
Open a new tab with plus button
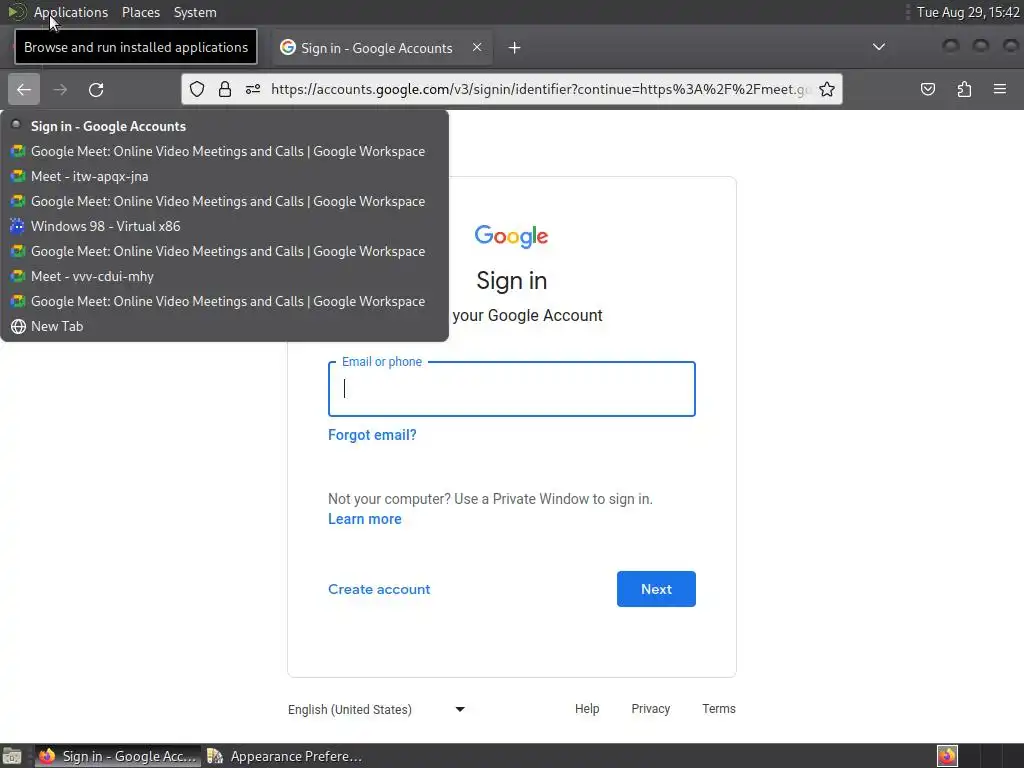tap(515, 48)
